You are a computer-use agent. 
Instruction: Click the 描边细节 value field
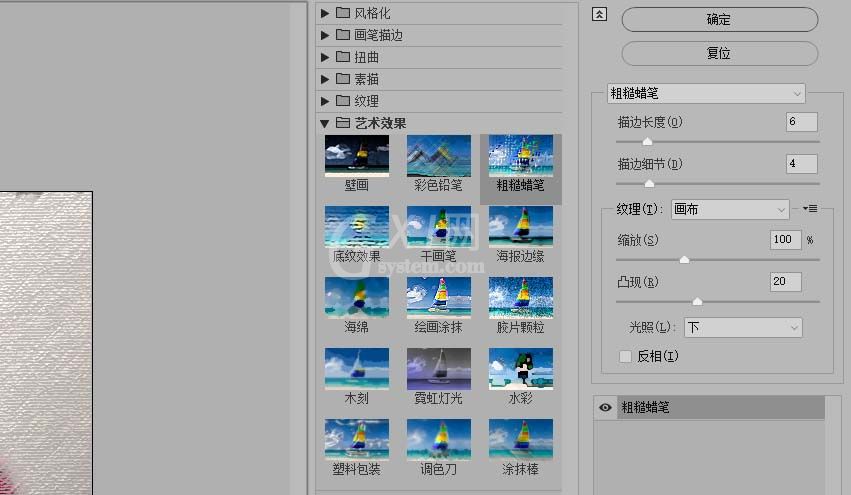point(802,163)
